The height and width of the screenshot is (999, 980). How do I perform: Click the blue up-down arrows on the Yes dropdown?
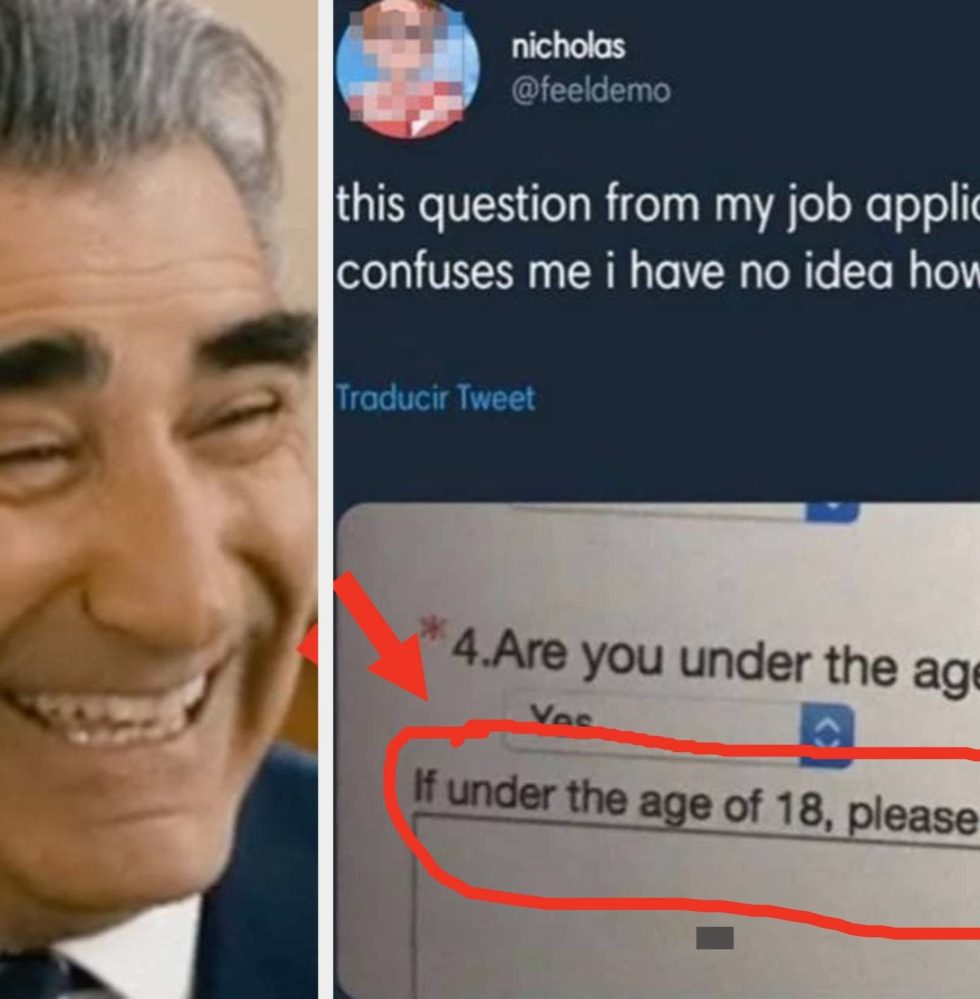pyautogui.click(x=827, y=734)
